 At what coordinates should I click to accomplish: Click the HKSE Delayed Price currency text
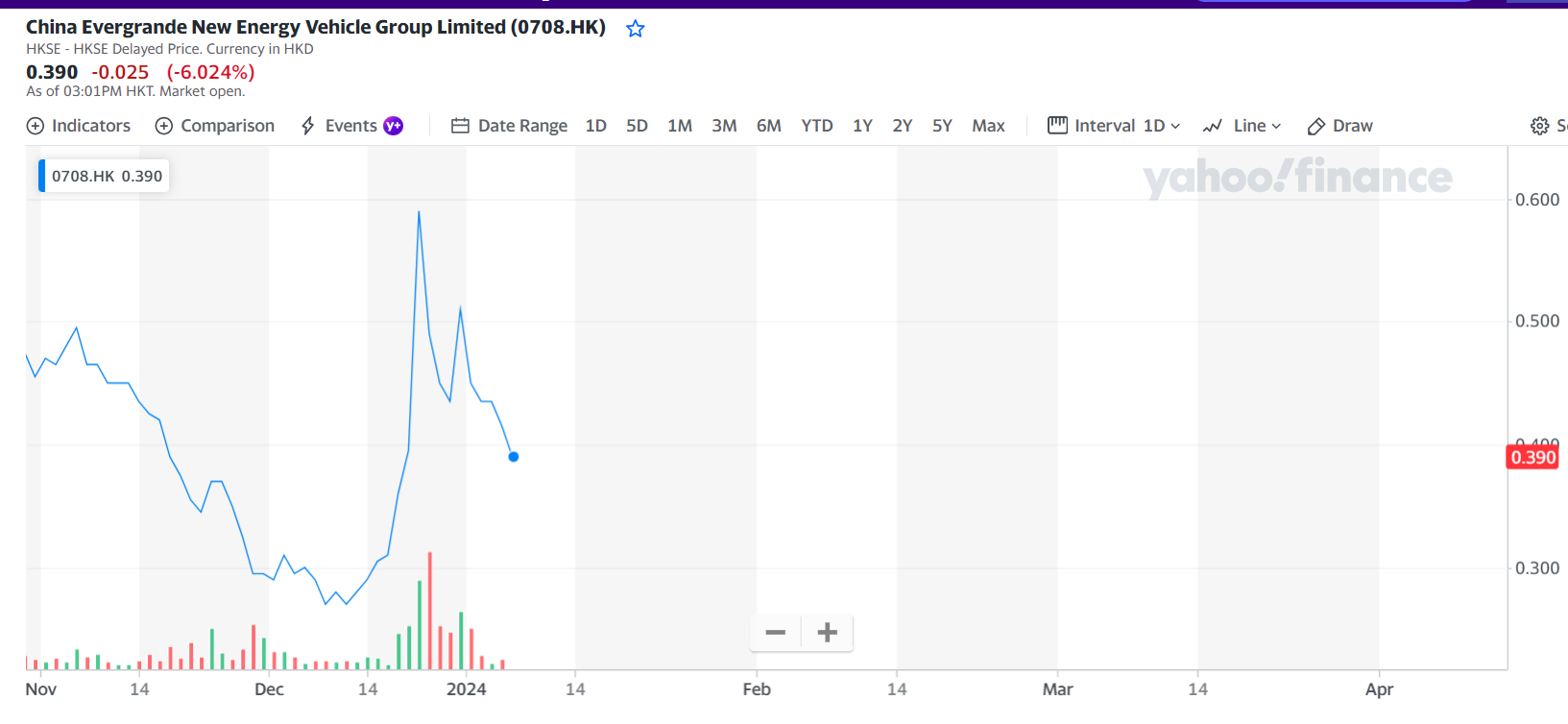click(170, 49)
